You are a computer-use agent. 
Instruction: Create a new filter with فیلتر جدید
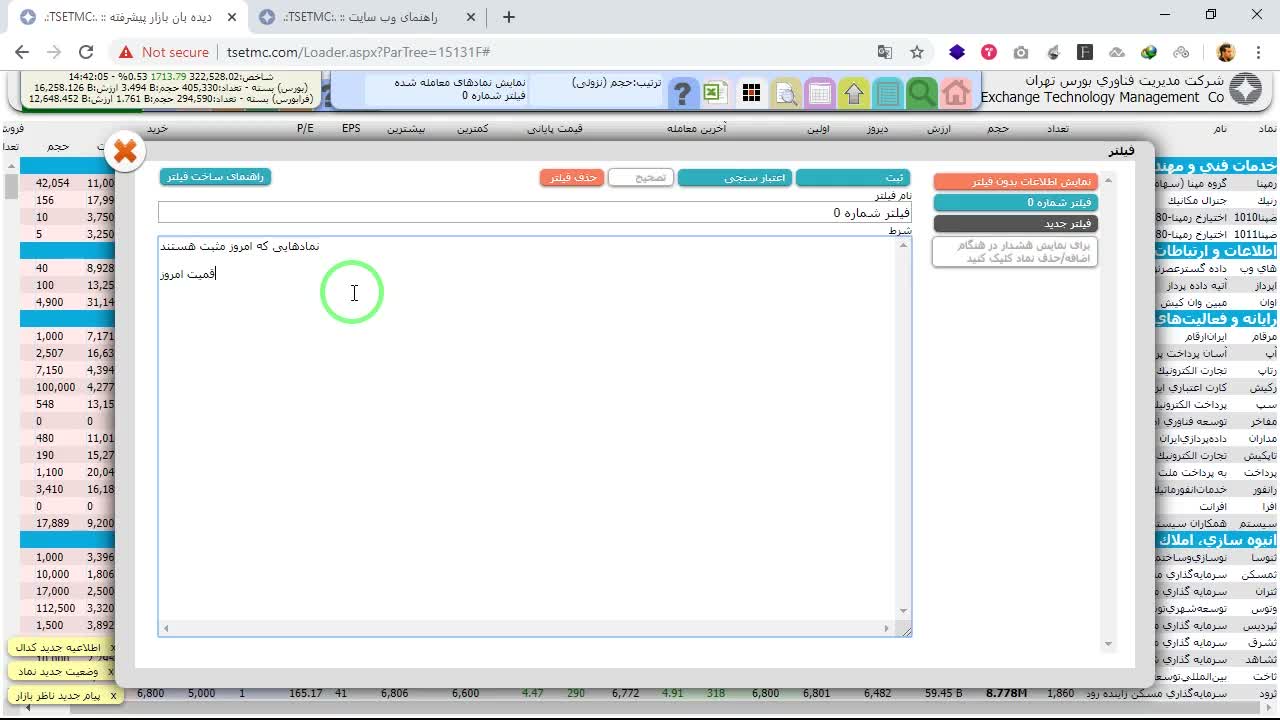[1015, 224]
